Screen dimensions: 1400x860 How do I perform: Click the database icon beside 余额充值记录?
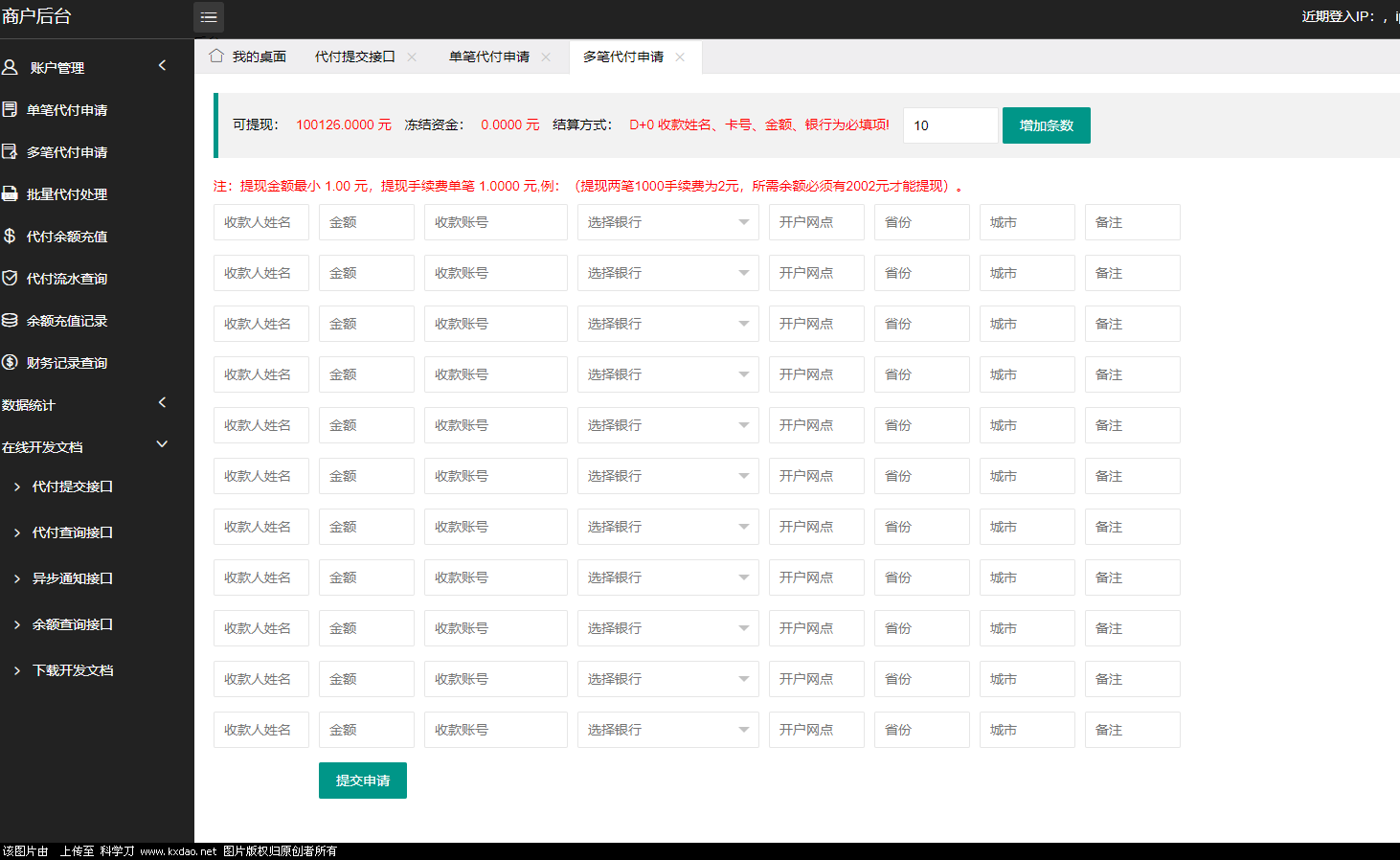point(10,320)
